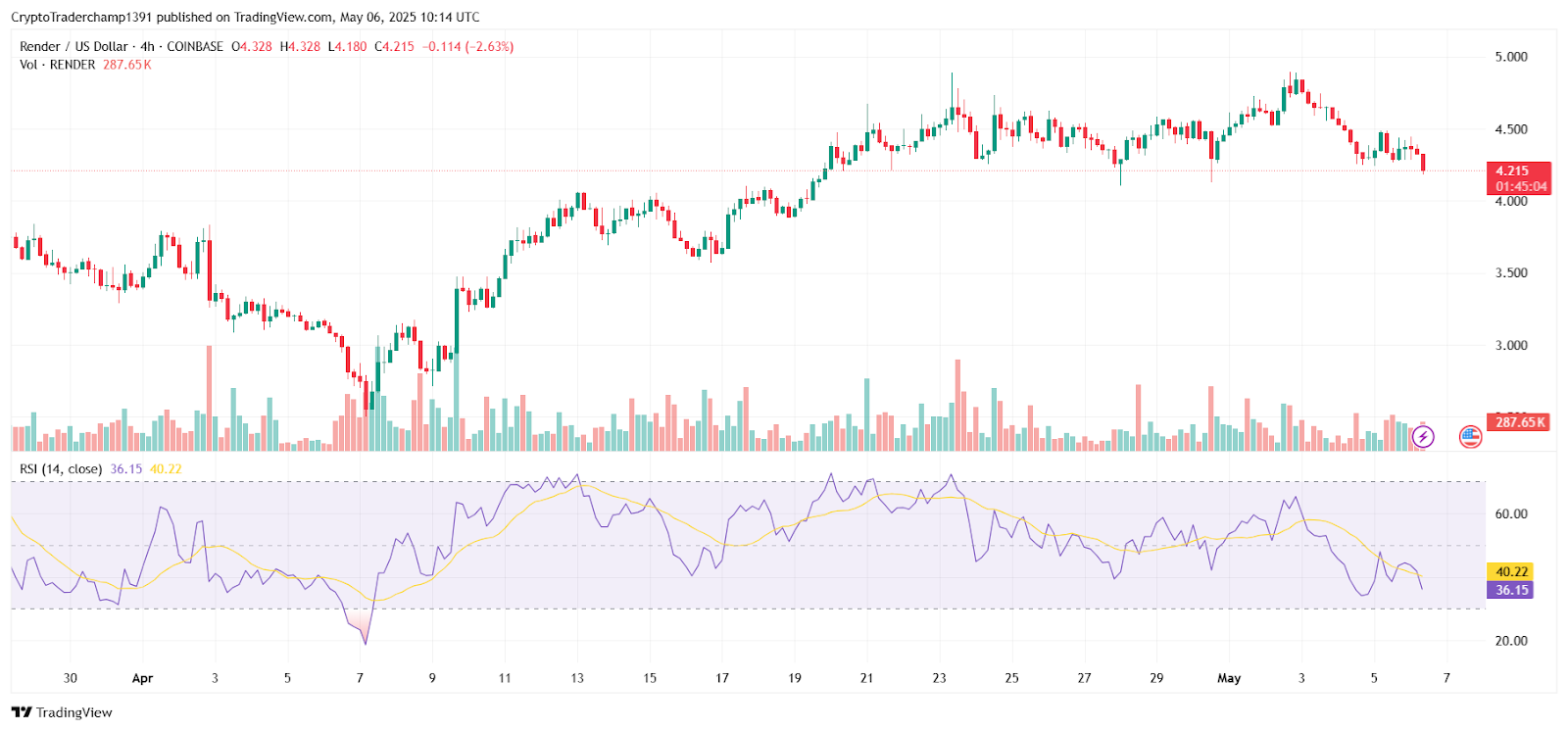Click the Apr date on time axis

pyautogui.click(x=142, y=678)
